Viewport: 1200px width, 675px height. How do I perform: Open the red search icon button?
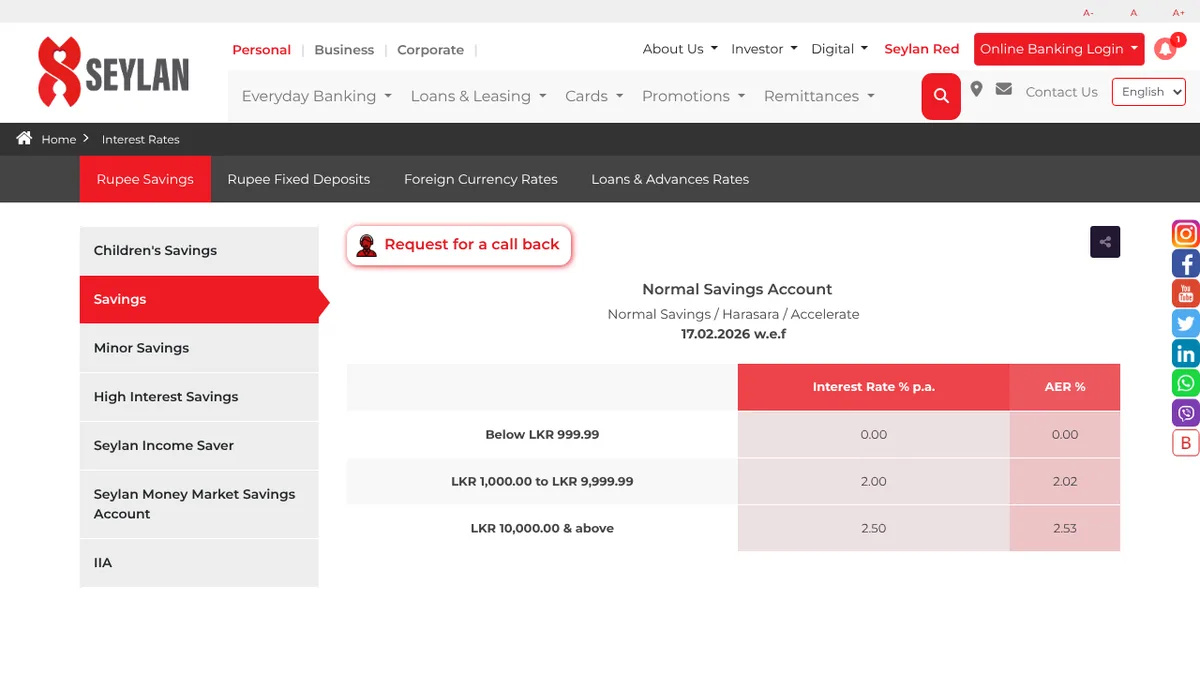coord(941,96)
